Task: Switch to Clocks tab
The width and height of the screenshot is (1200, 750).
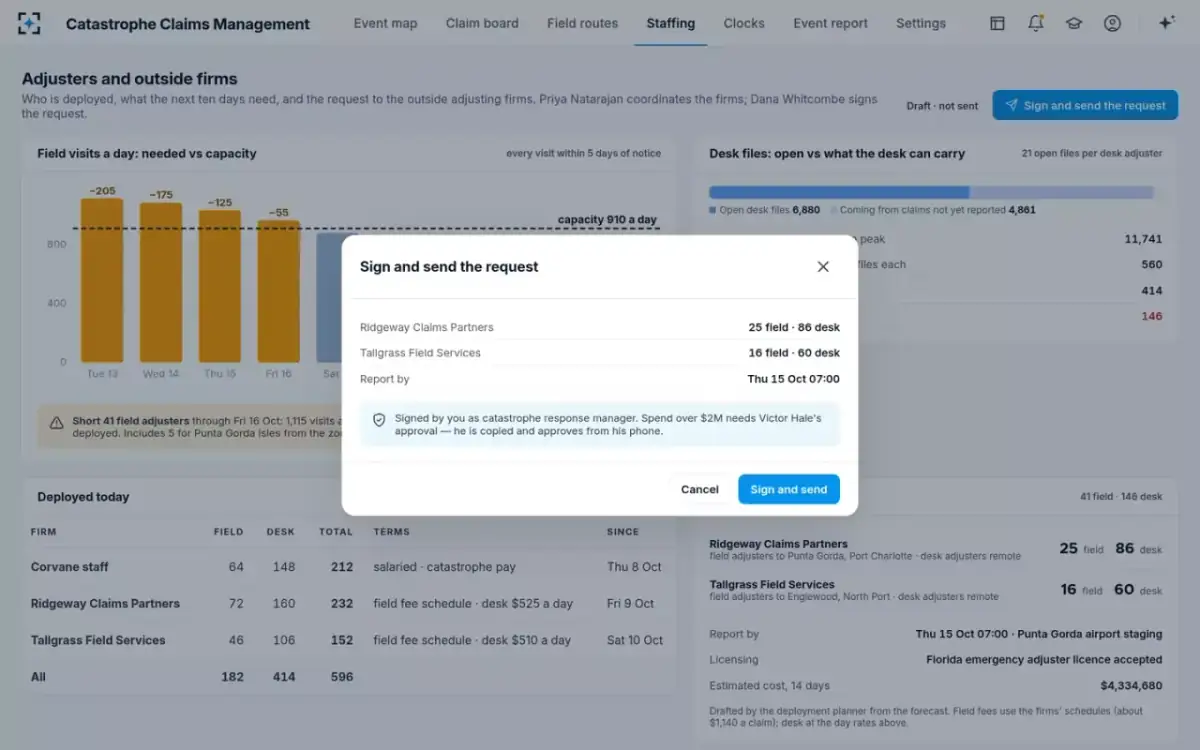Action: point(744,23)
